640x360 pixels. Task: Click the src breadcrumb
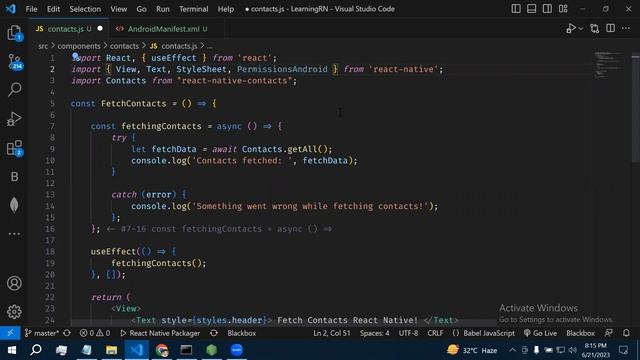pos(43,46)
